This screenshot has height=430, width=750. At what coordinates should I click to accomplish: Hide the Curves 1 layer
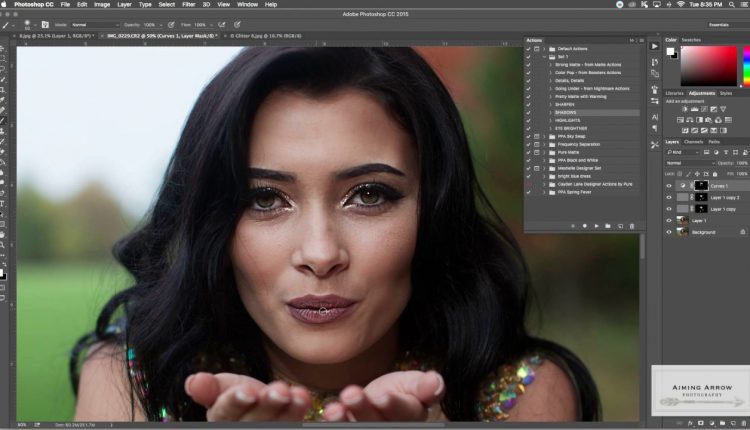tap(669, 186)
